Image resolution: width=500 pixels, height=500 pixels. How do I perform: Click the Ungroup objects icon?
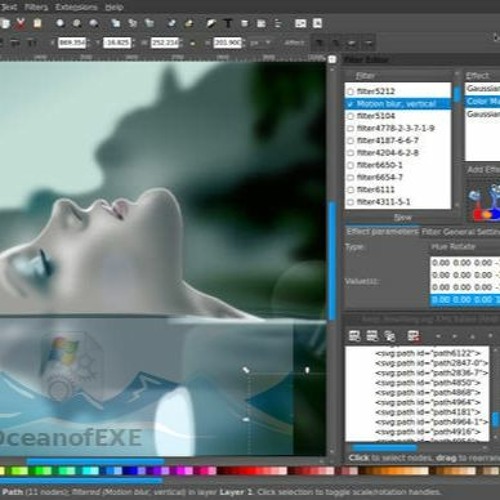pyautogui.click(x=189, y=23)
